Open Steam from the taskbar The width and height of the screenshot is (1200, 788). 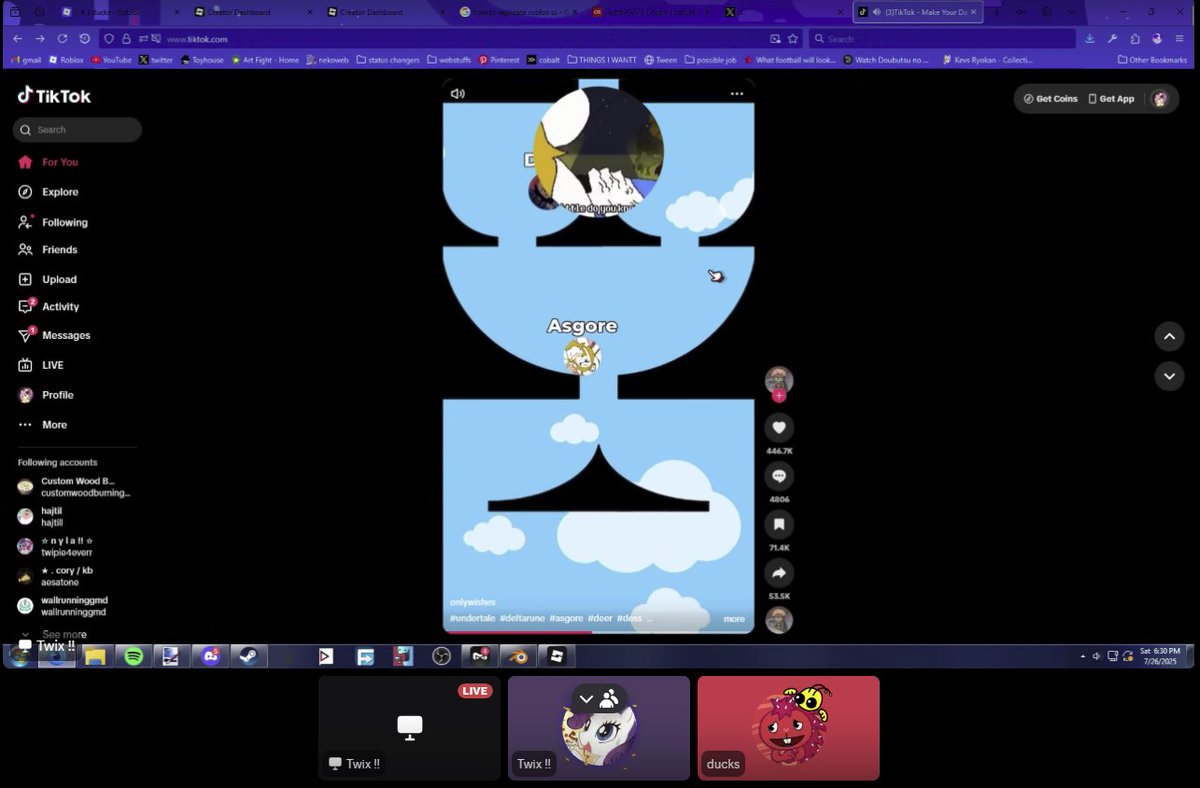tap(248, 656)
